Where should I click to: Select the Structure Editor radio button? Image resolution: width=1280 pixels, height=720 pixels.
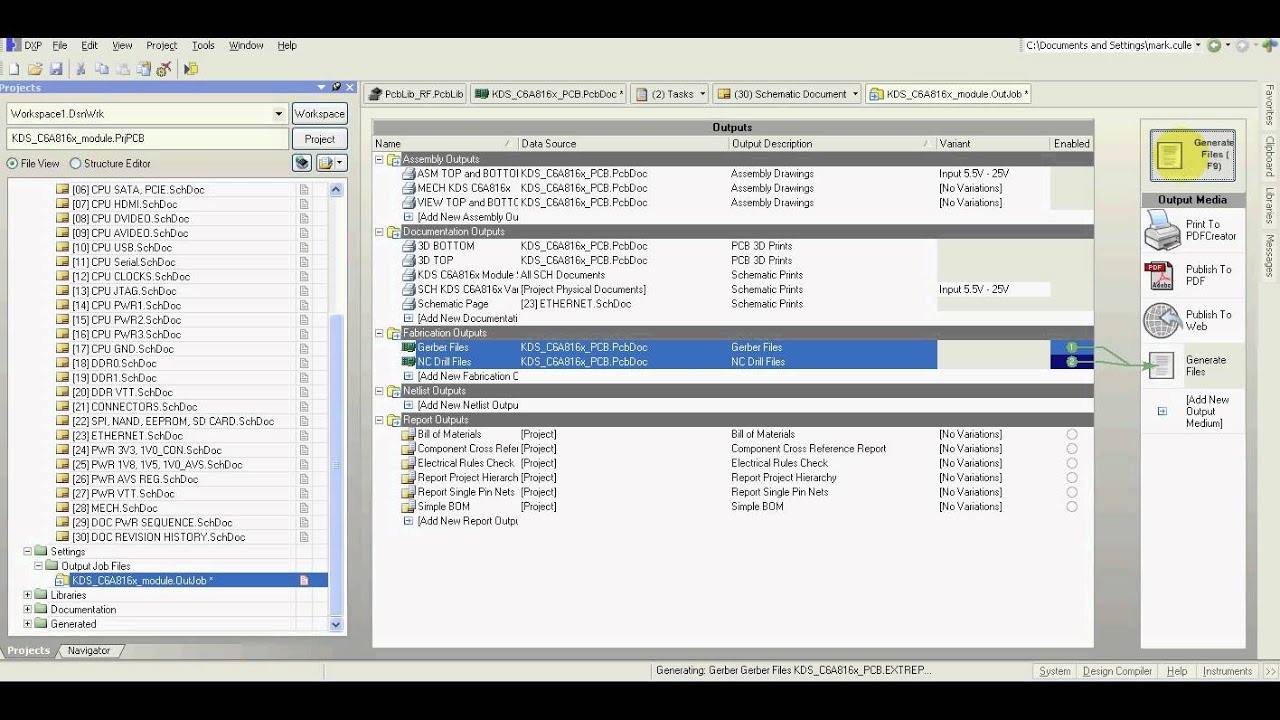coord(75,163)
